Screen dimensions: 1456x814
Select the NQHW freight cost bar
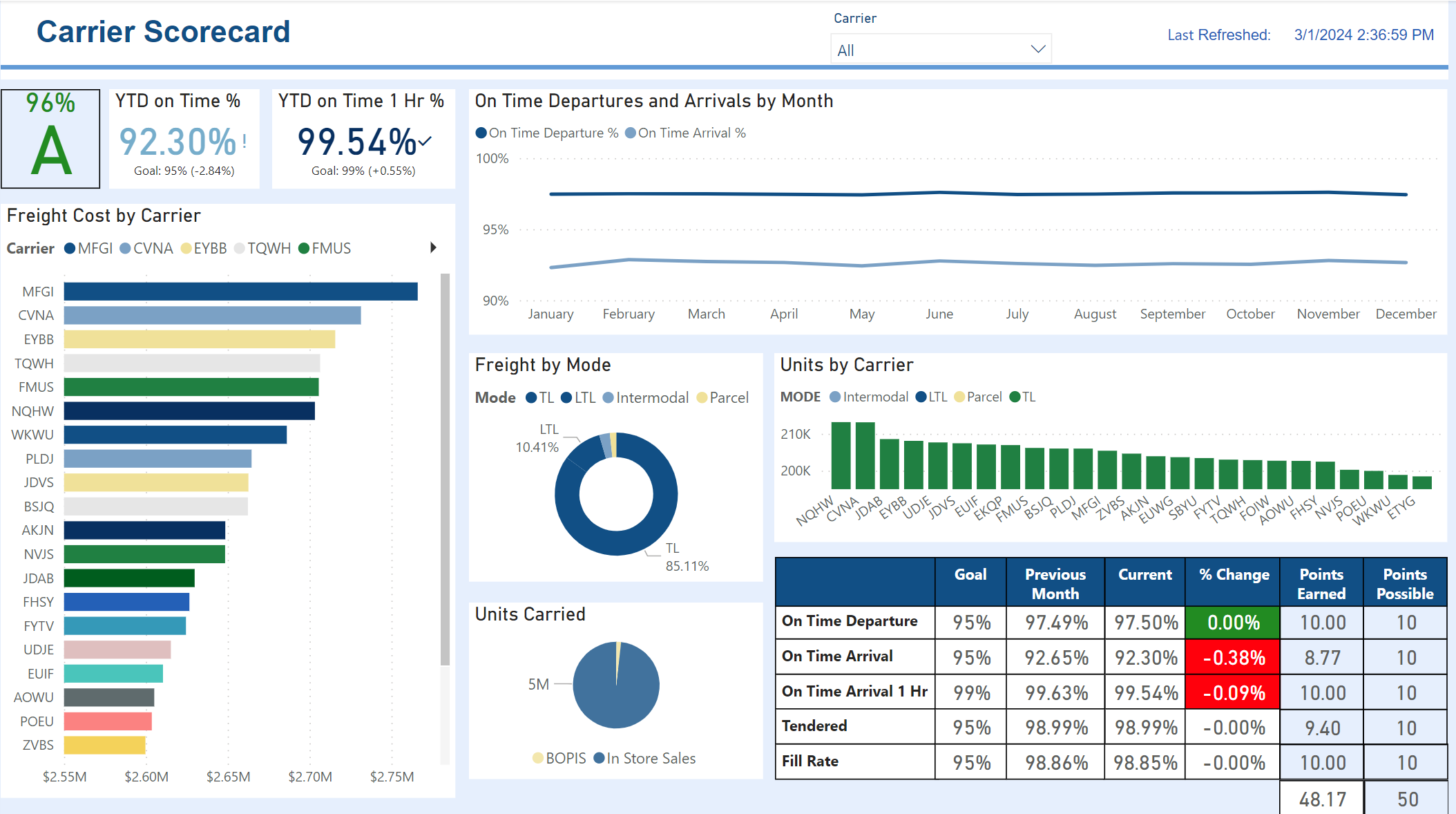tap(189, 411)
